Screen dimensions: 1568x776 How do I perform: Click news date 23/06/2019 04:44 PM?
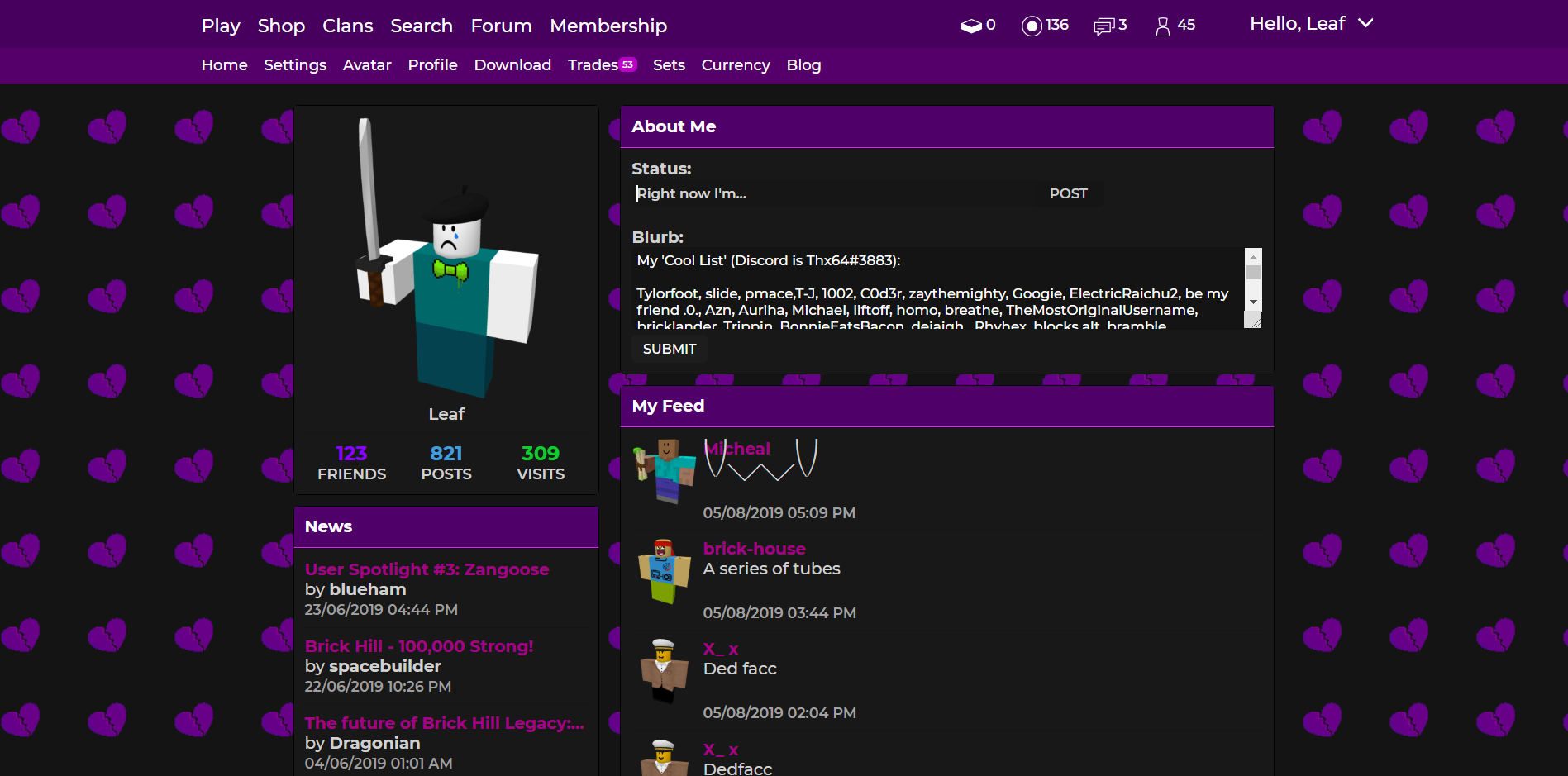click(x=381, y=610)
